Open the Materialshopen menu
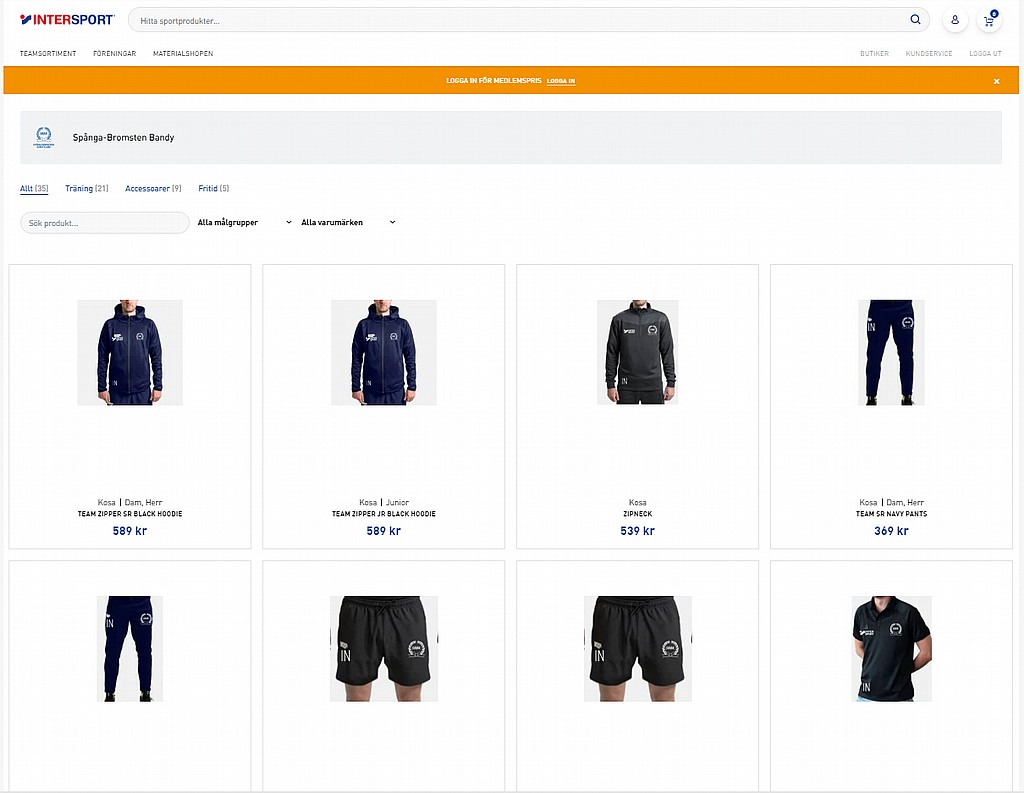 pos(183,54)
